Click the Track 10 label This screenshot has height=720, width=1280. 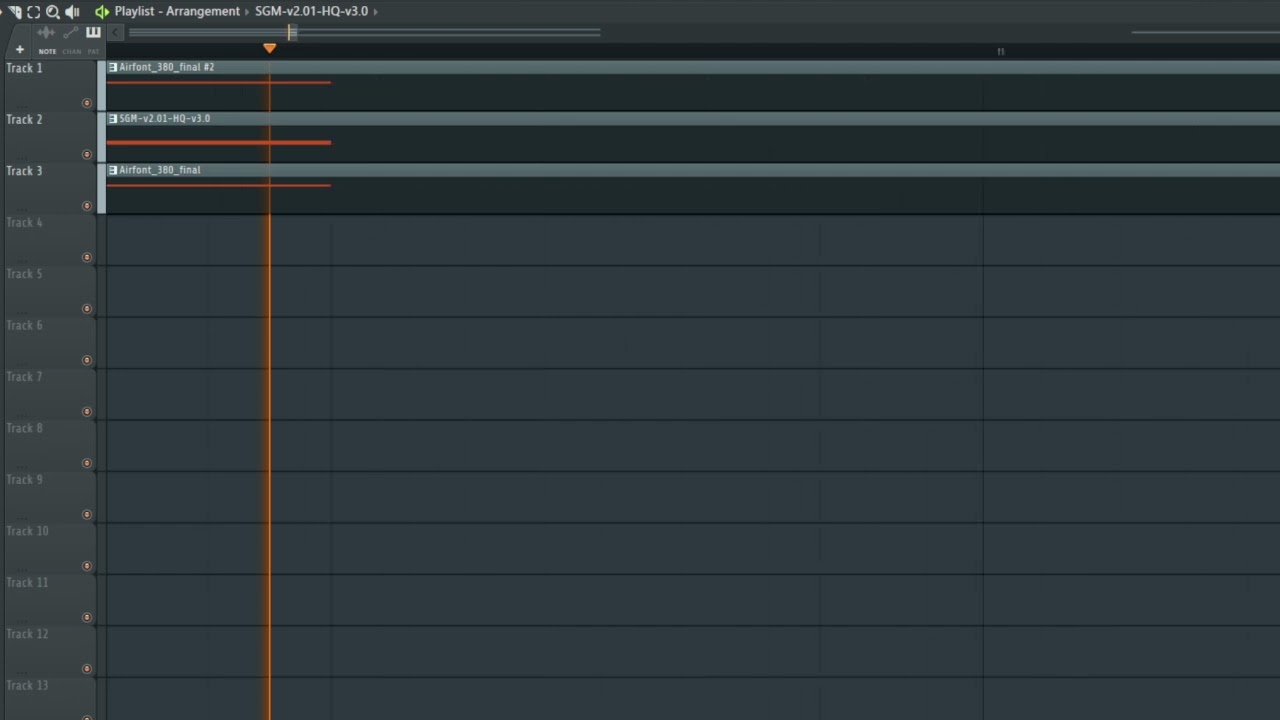coord(27,531)
